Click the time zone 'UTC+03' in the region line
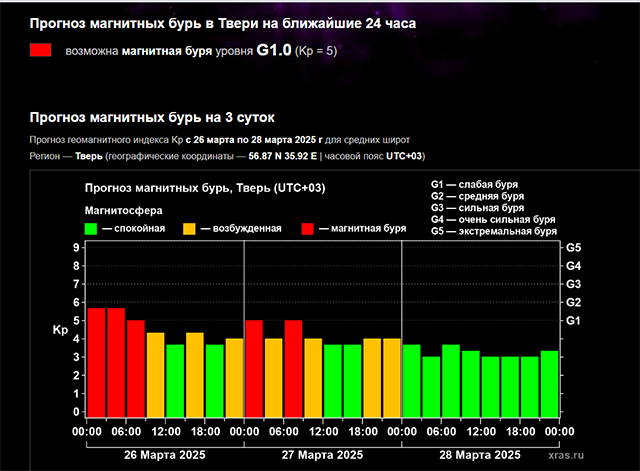The width and height of the screenshot is (640, 471). (404, 156)
